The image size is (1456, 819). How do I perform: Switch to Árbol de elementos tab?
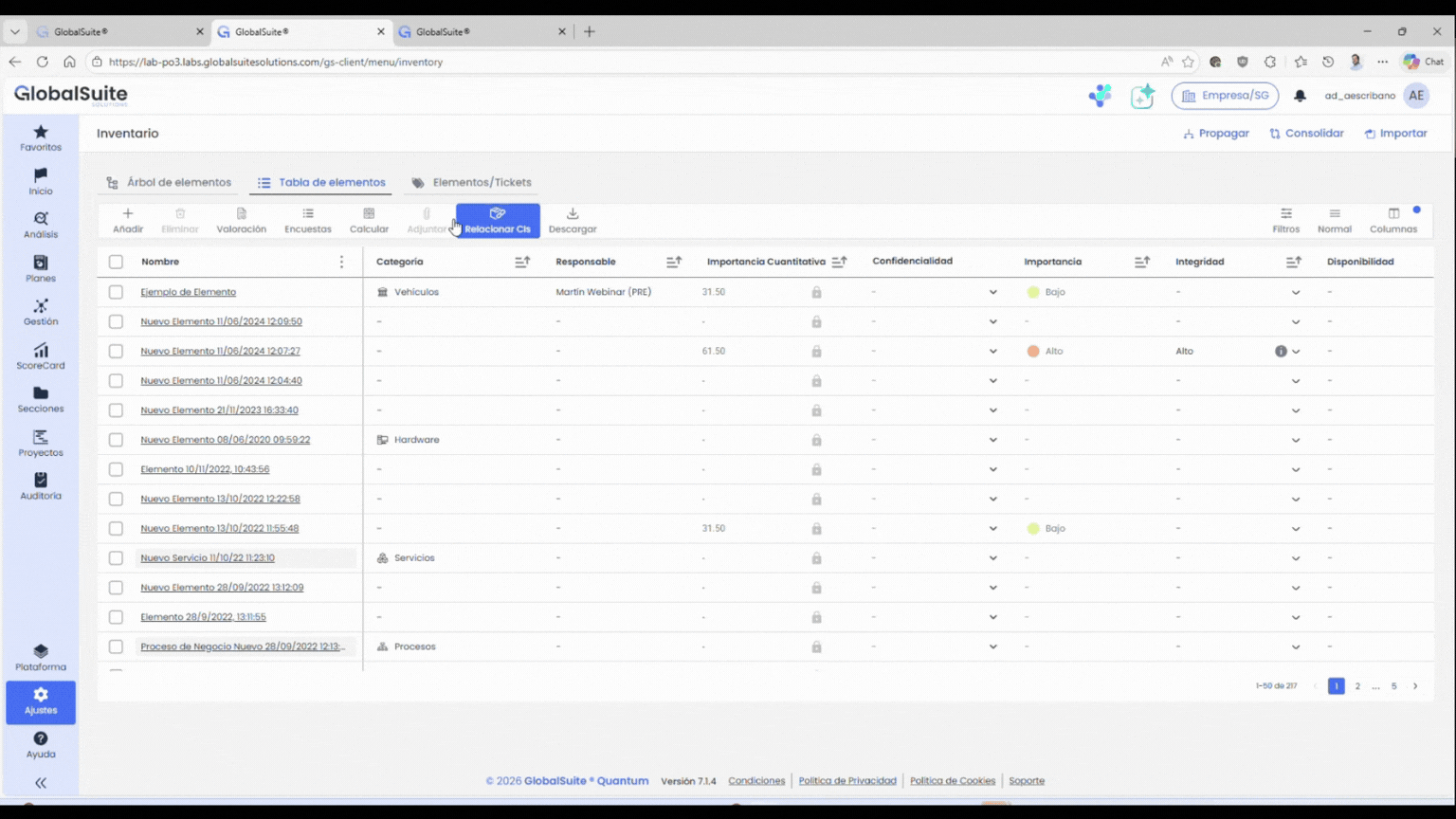click(169, 182)
